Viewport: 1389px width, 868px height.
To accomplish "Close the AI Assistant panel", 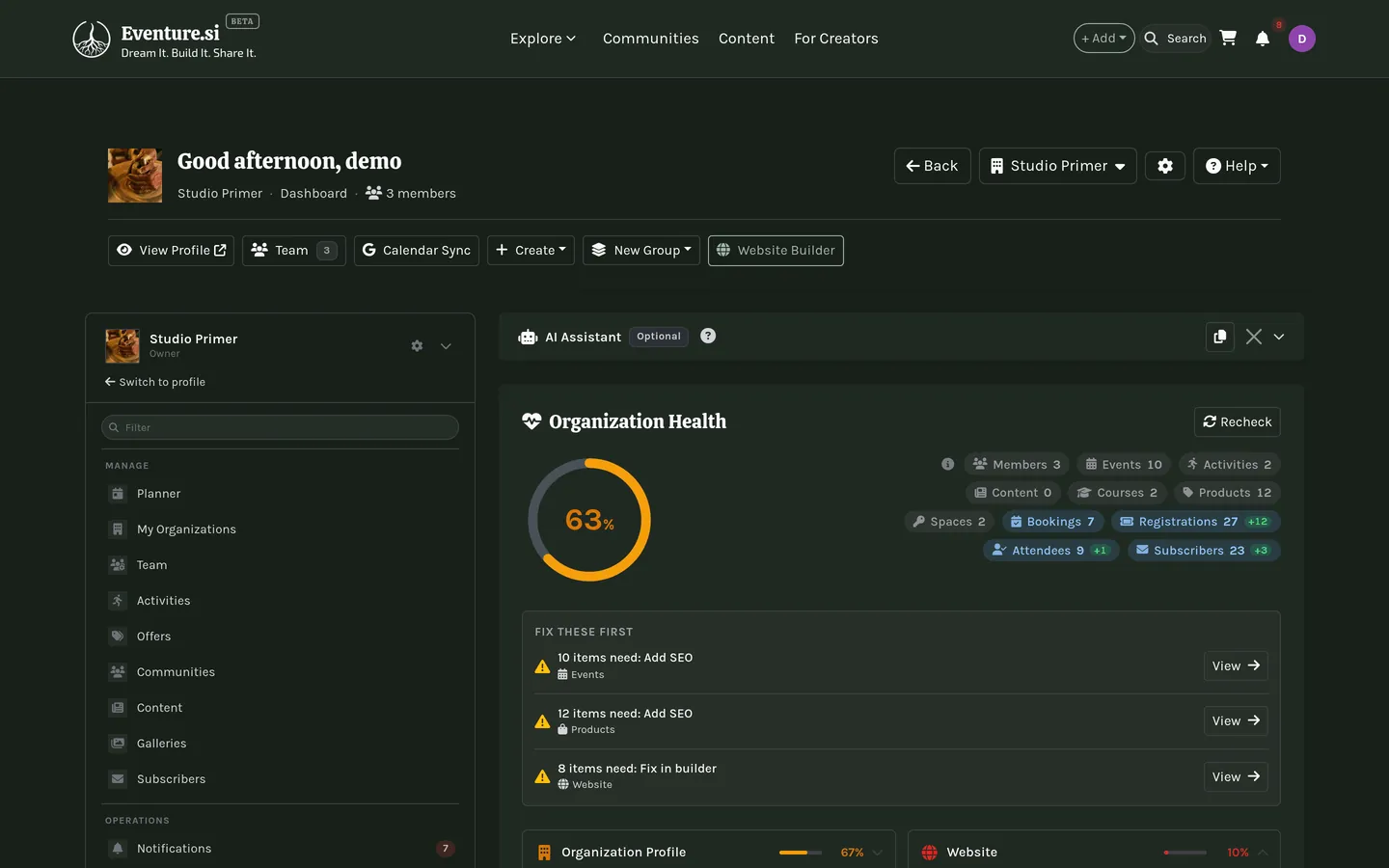I will click(x=1253, y=337).
